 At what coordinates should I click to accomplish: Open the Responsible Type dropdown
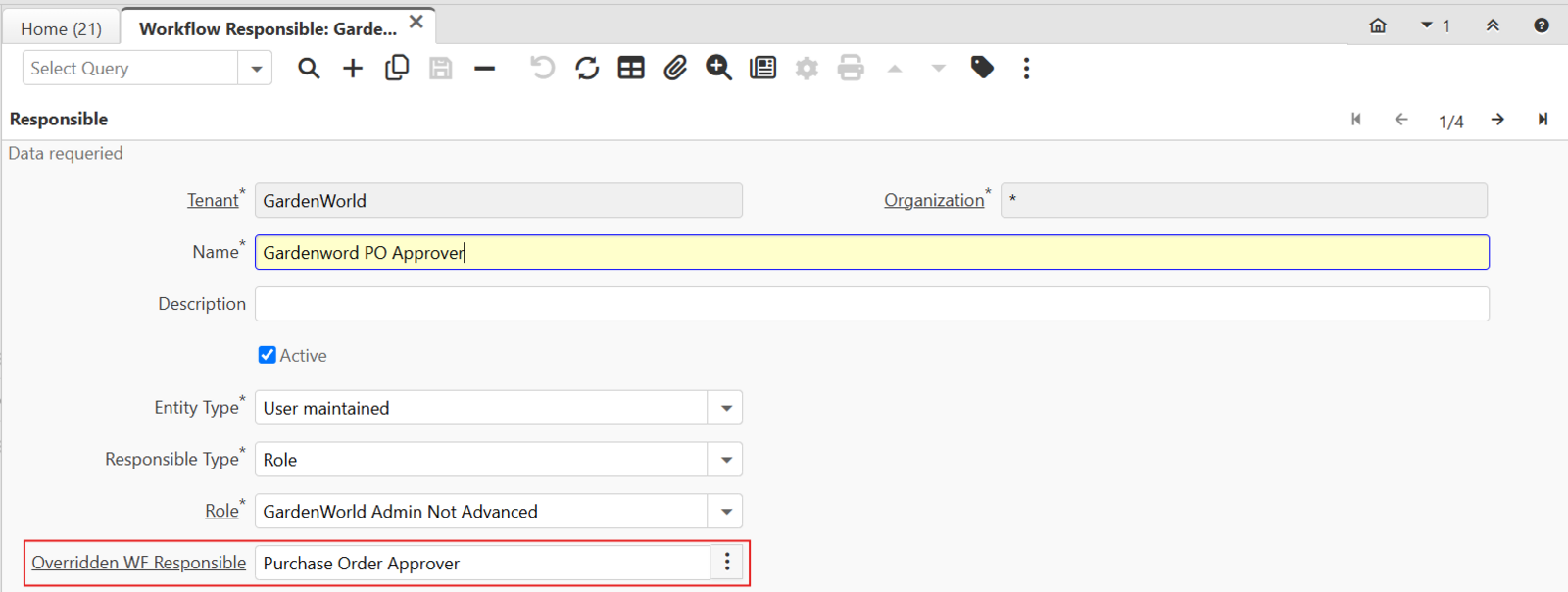726,460
